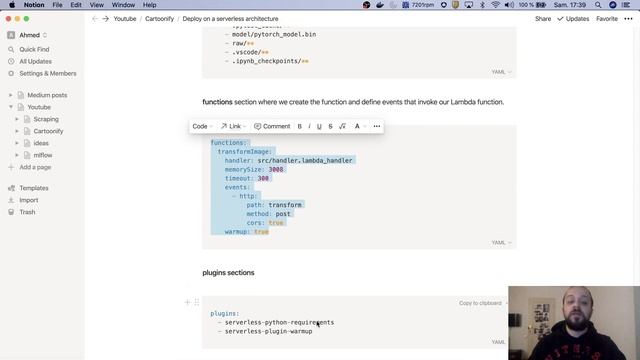Open Import in sidebar
This screenshot has width=640, height=360.
tap(29, 200)
